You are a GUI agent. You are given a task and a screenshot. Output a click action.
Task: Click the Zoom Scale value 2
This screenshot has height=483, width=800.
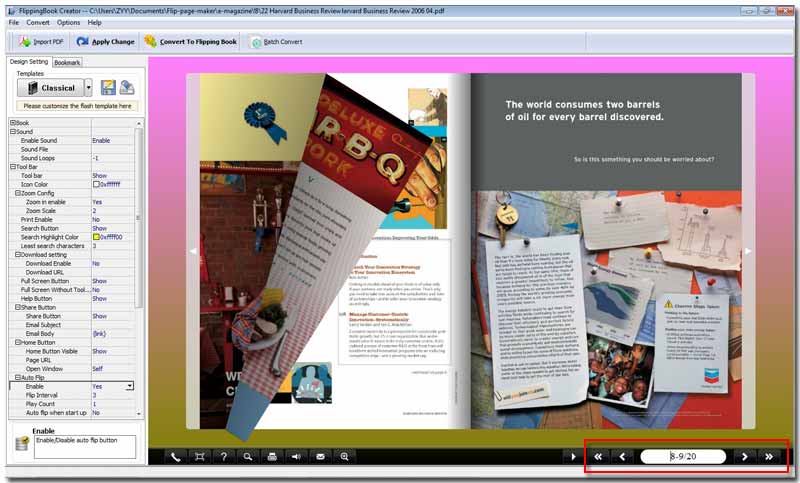pyautogui.click(x=94, y=211)
